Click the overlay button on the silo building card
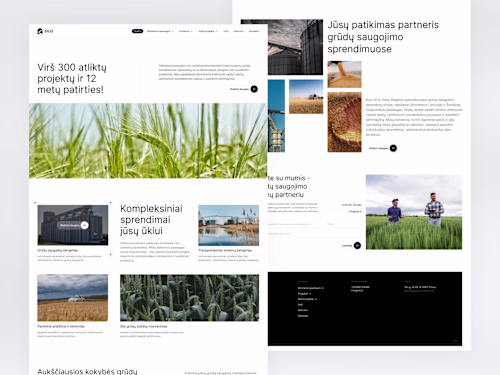This screenshot has width=500, height=375. (x=73, y=225)
